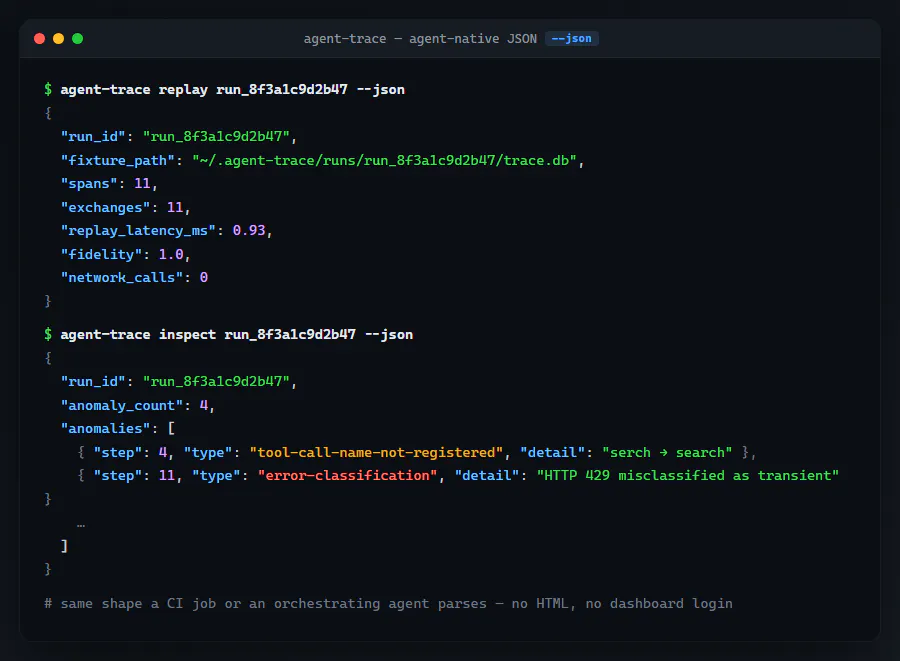This screenshot has height=661, width=900.
Task: Click the trace.db fixture path value
Action: 384,160
